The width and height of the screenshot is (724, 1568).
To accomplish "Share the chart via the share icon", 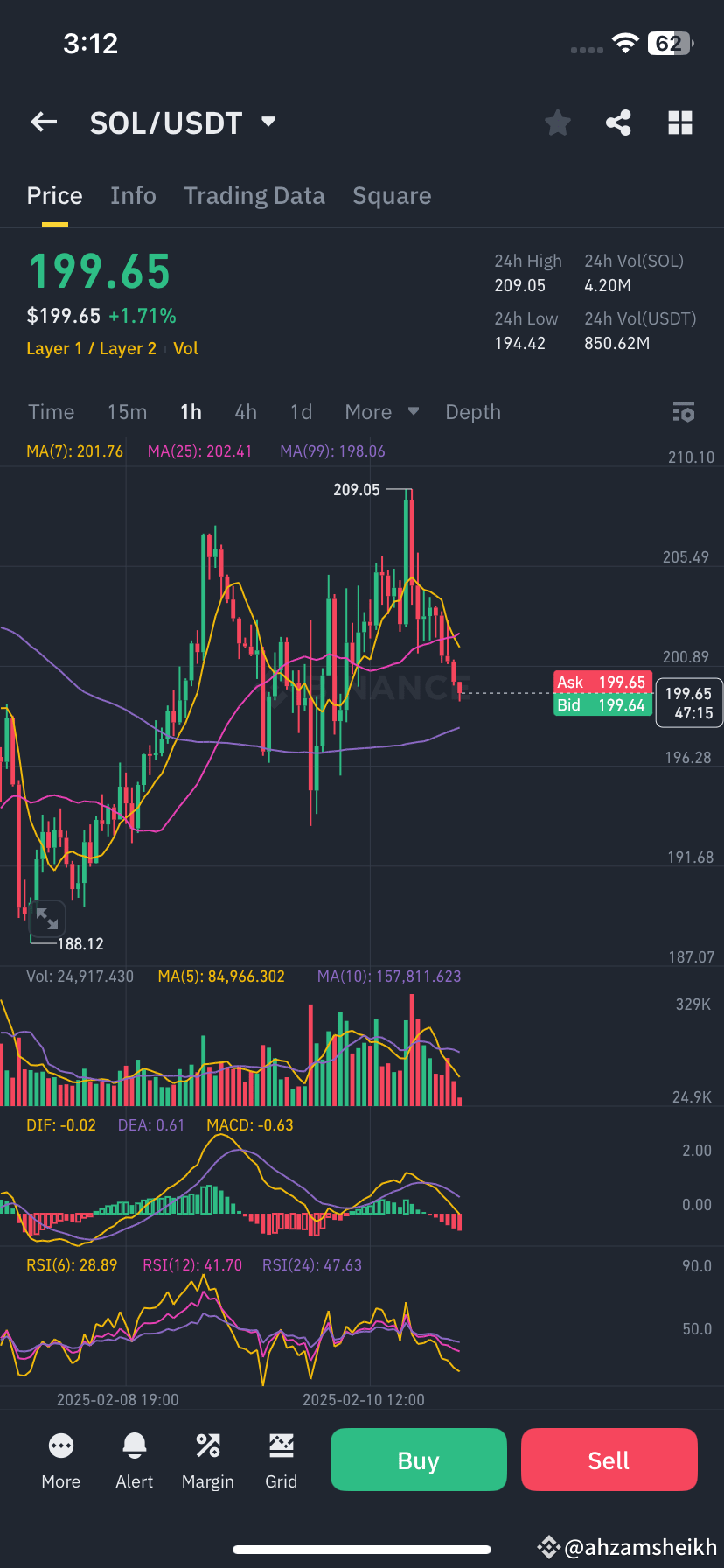I will coord(618,122).
